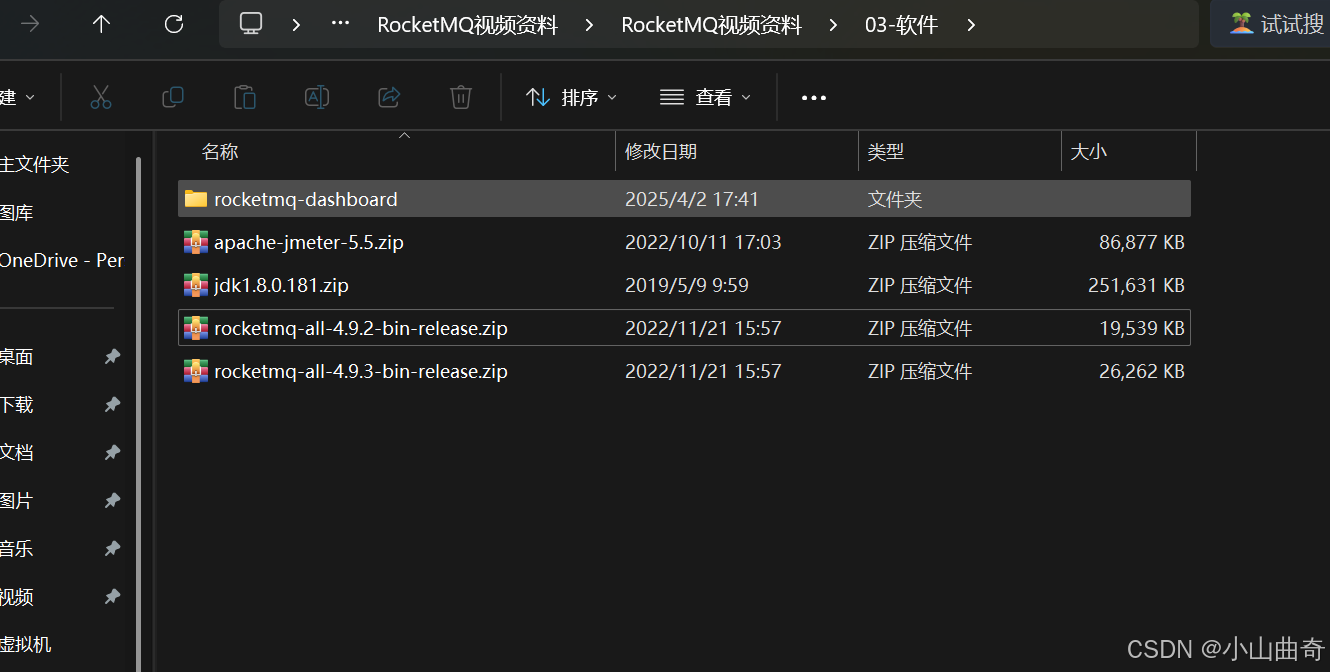Open the 查看 view dropdown
The height and width of the screenshot is (672, 1330).
(705, 97)
